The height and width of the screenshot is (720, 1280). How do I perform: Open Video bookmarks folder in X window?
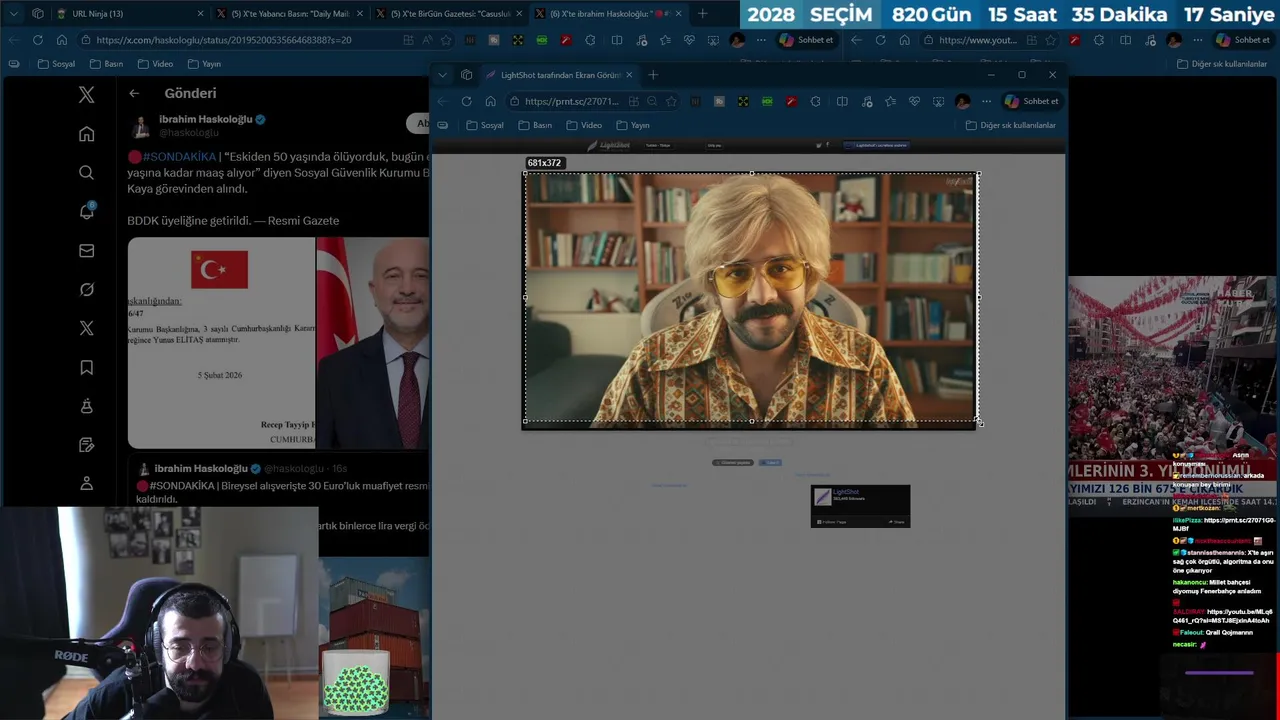tap(155, 64)
